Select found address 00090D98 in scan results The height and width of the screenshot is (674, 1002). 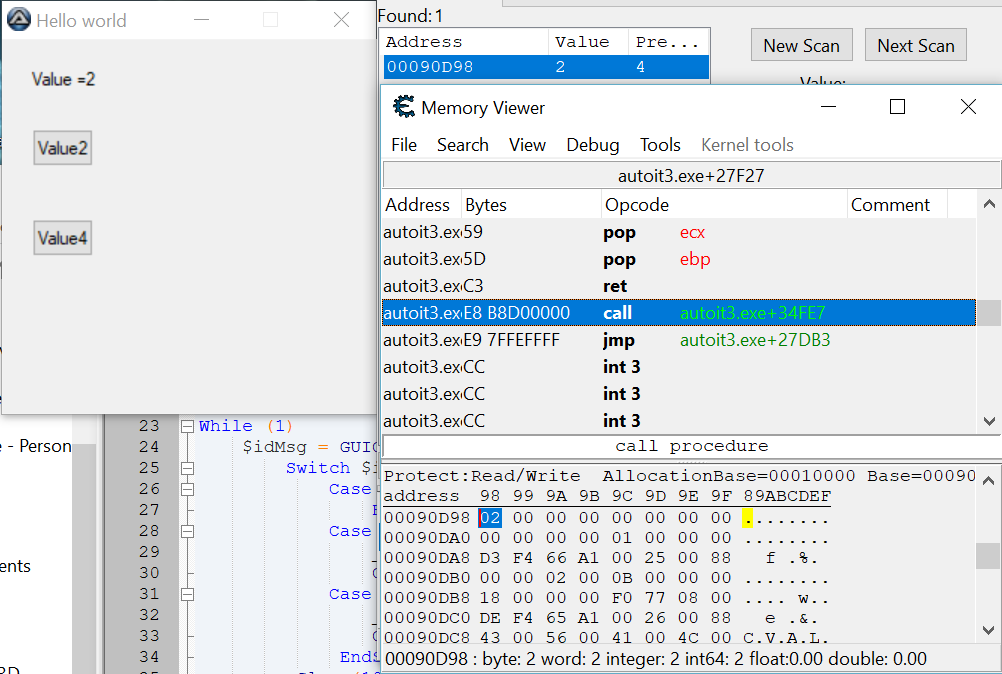(546, 67)
